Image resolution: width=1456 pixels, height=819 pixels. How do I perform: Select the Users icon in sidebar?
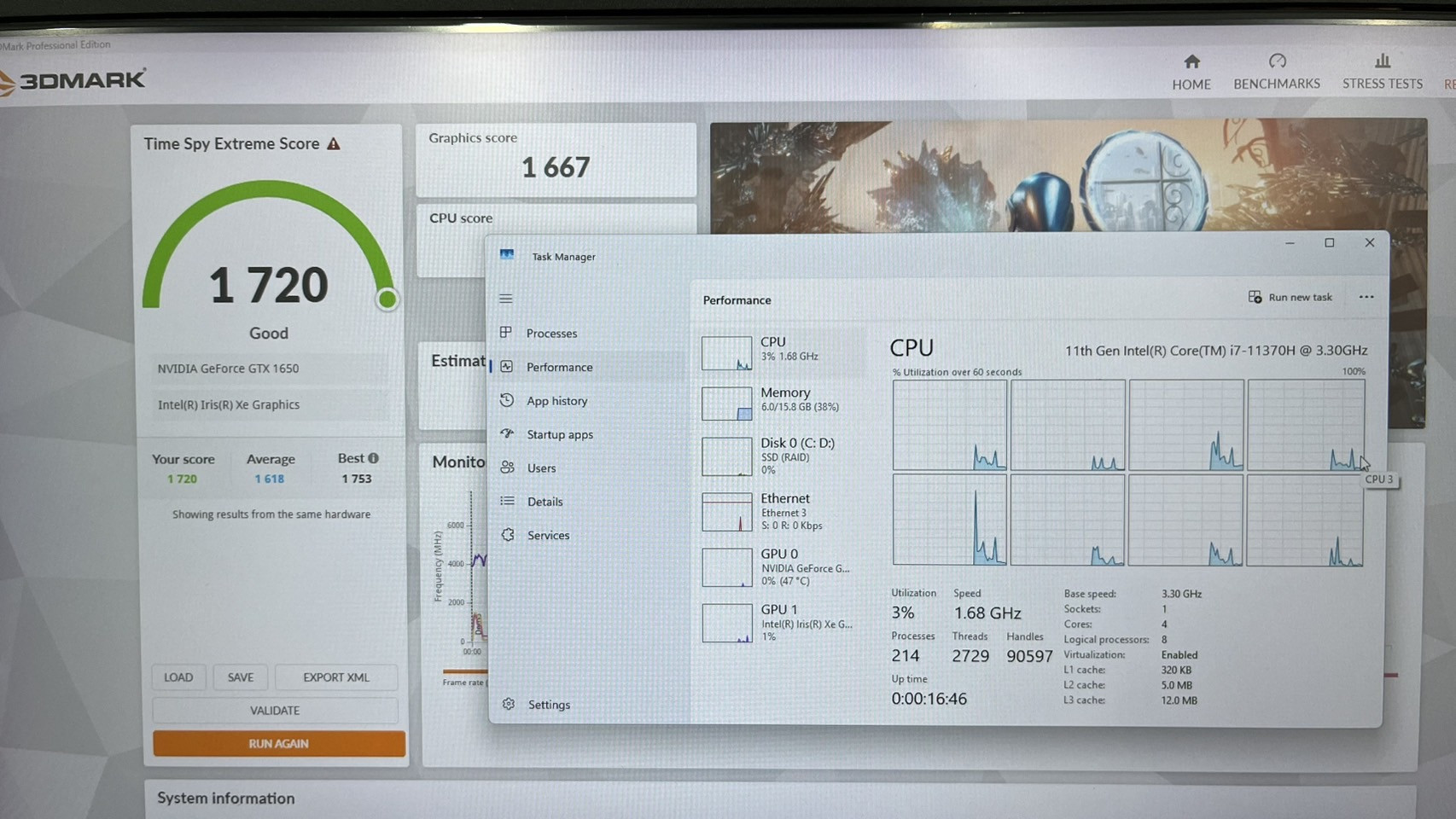[507, 468]
